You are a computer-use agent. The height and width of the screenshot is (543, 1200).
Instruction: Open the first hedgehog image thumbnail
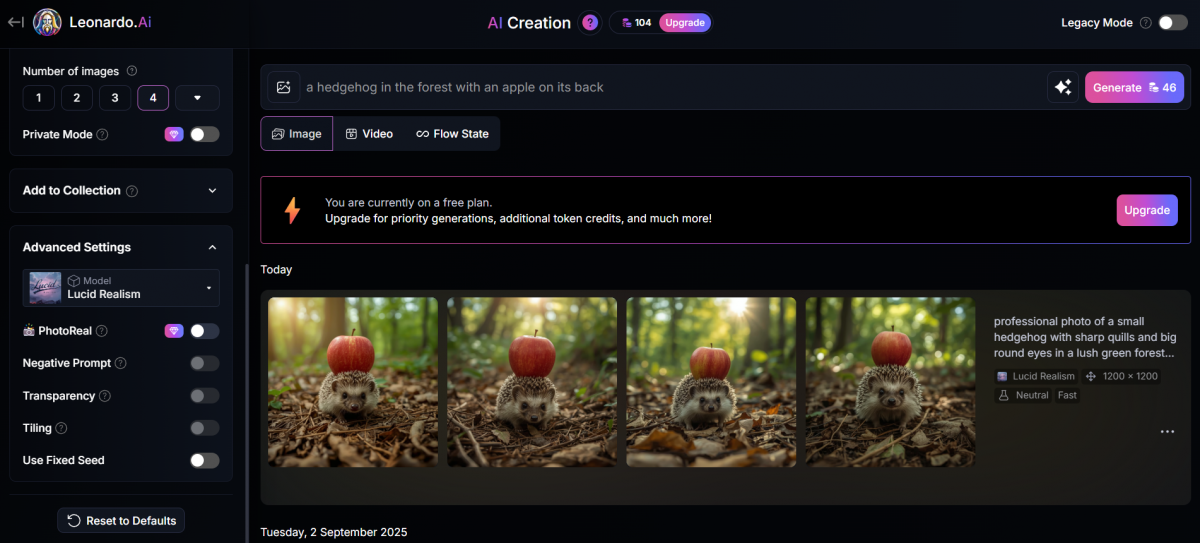[353, 382]
